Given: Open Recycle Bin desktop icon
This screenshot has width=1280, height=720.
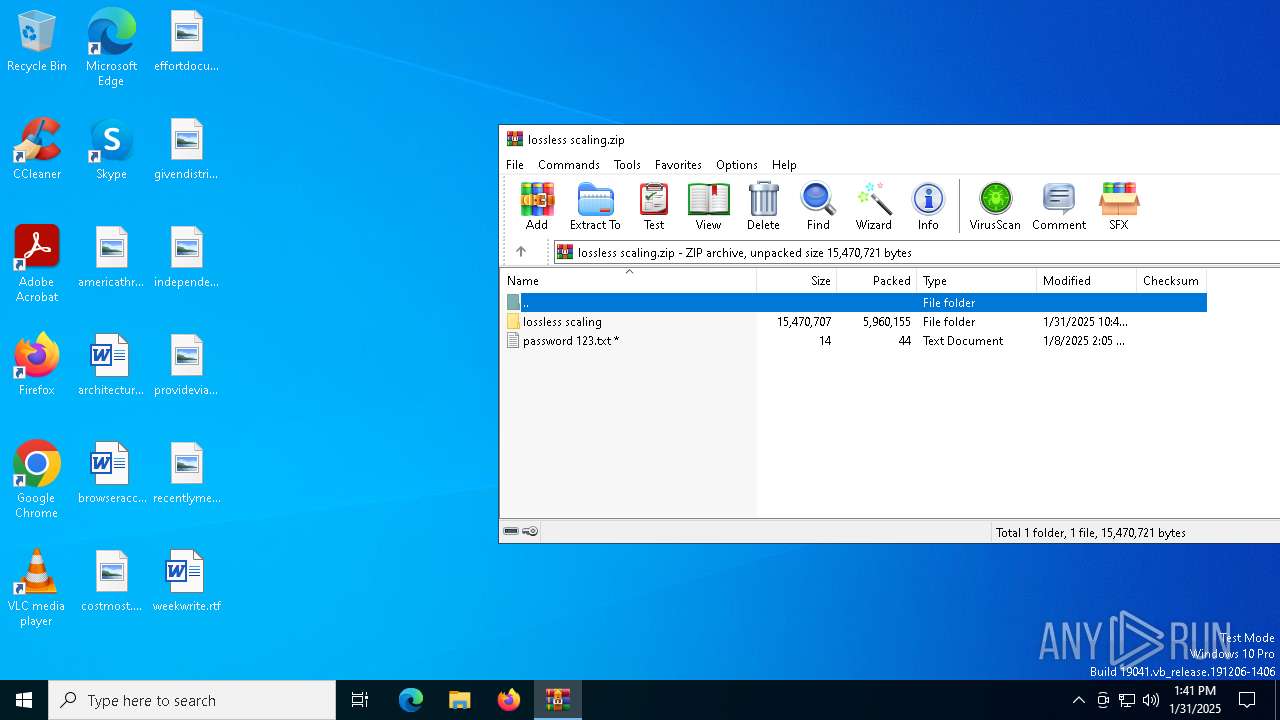Looking at the screenshot, I should pos(37,41).
